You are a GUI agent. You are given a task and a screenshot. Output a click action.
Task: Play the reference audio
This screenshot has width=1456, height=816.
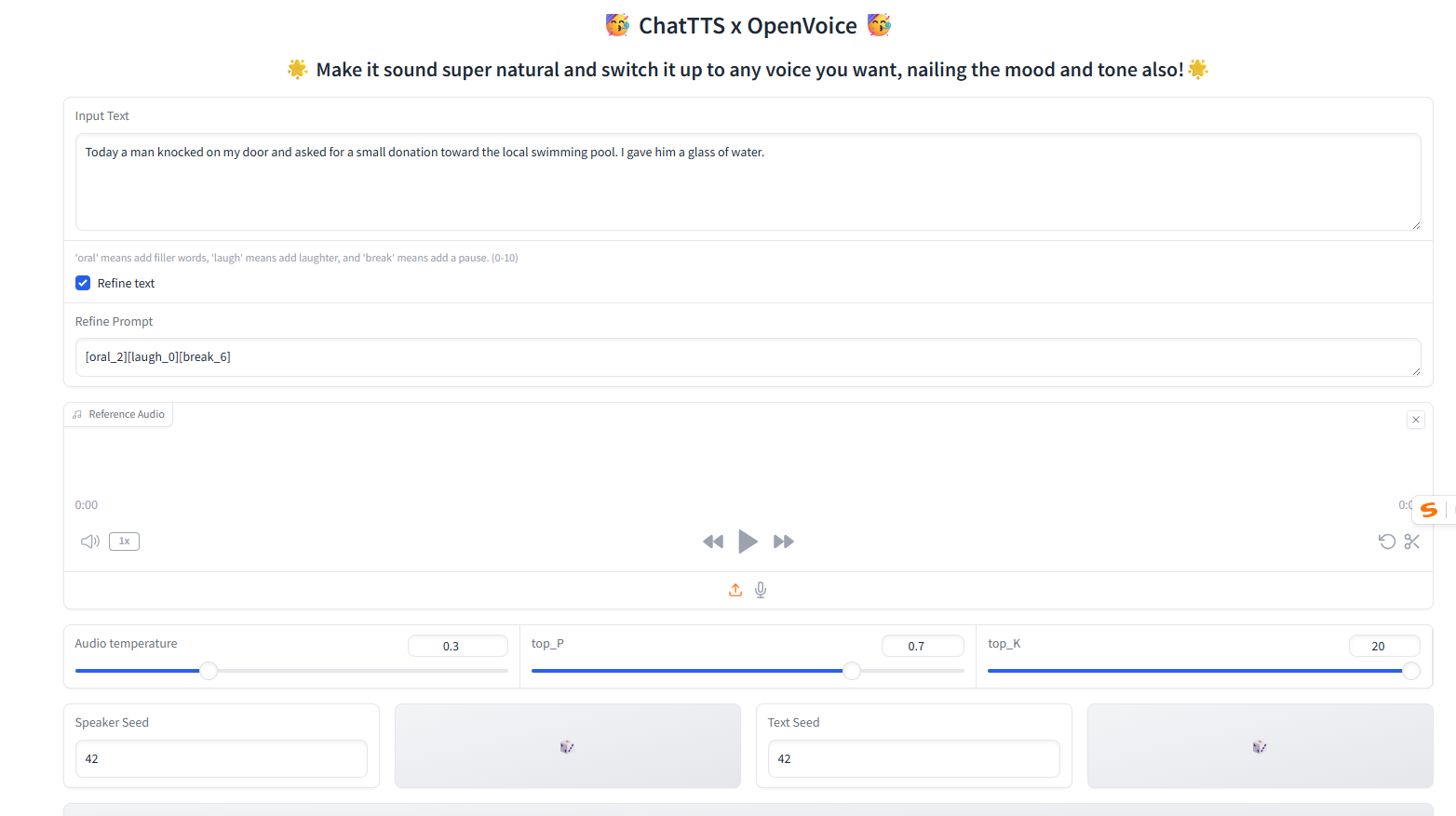pos(748,542)
